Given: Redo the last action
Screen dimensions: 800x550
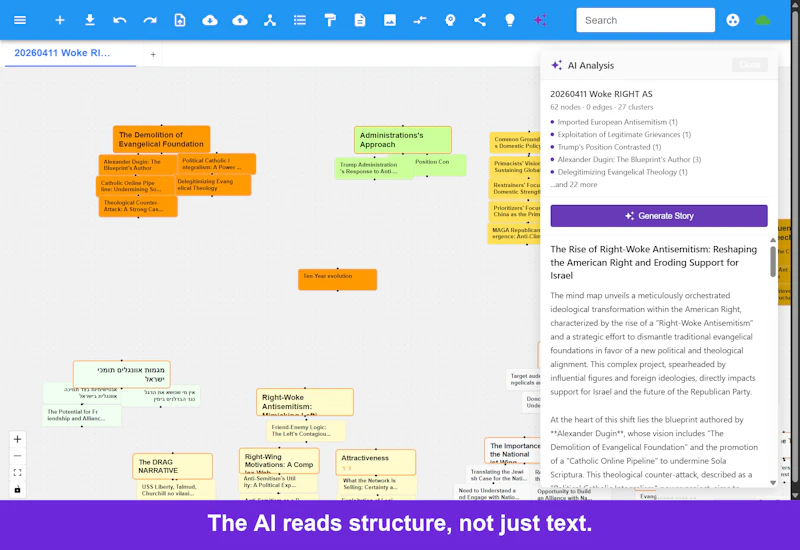Looking at the screenshot, I should tap(150, 20).
